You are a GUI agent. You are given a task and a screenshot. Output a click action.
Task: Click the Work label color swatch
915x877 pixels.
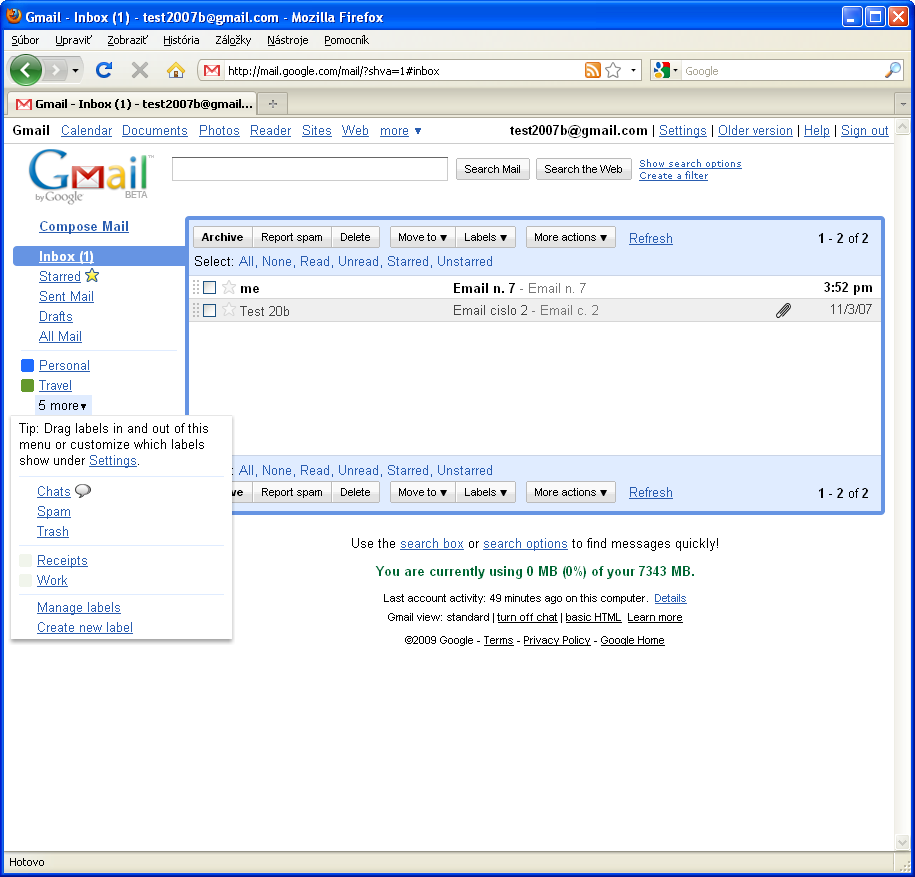[26, 580]
